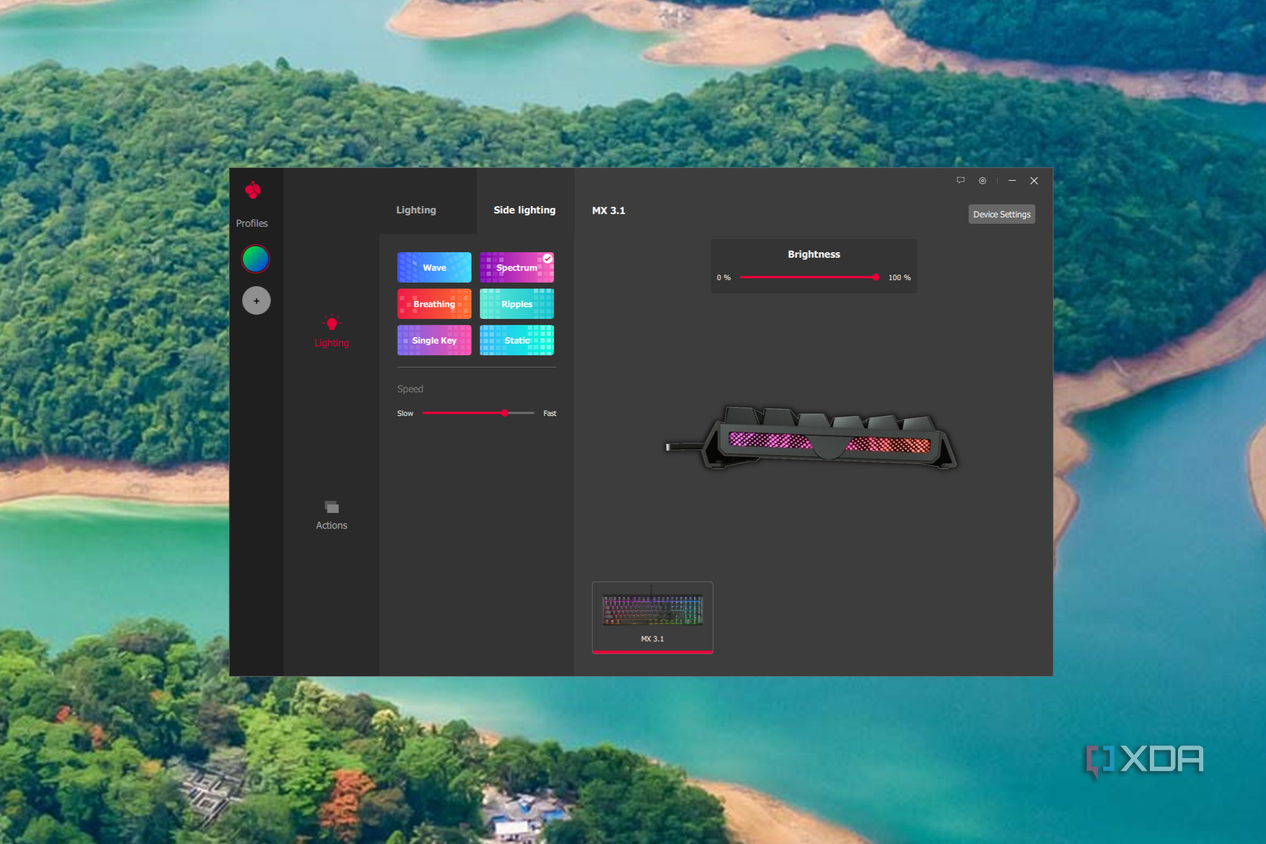
Task: Click the "Profiles" label
Action: [252, 223]
